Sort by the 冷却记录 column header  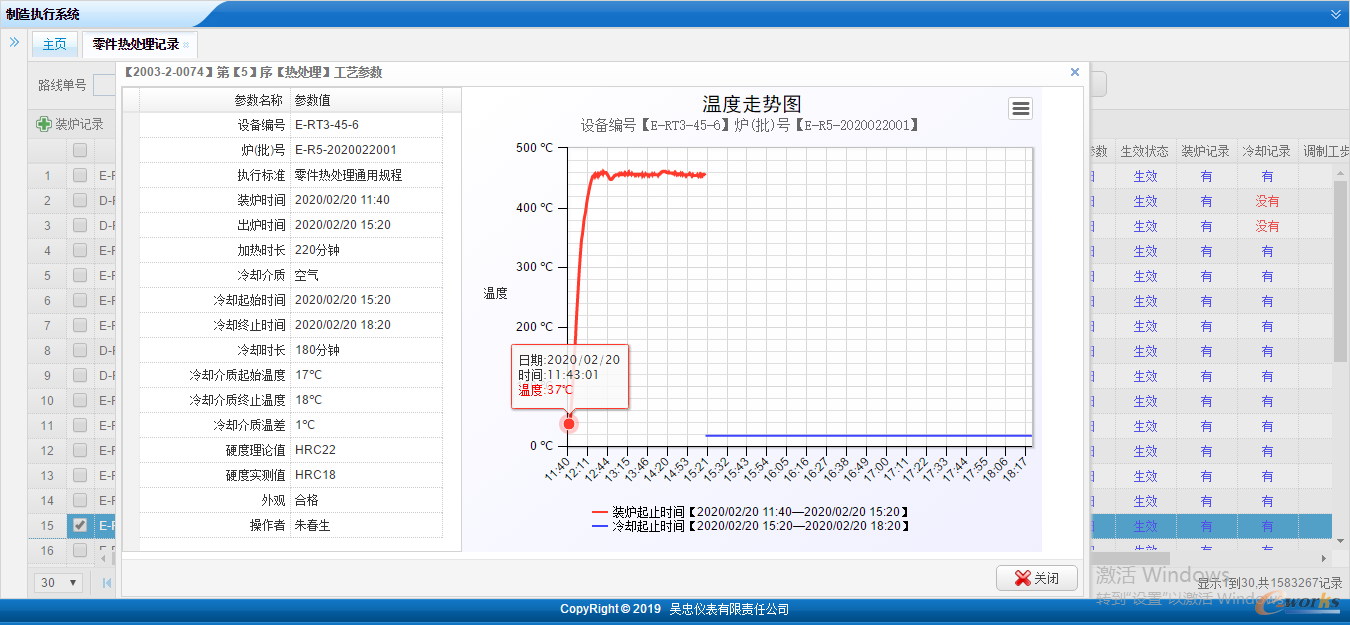pyautogui.click(x=1267, y=151)
